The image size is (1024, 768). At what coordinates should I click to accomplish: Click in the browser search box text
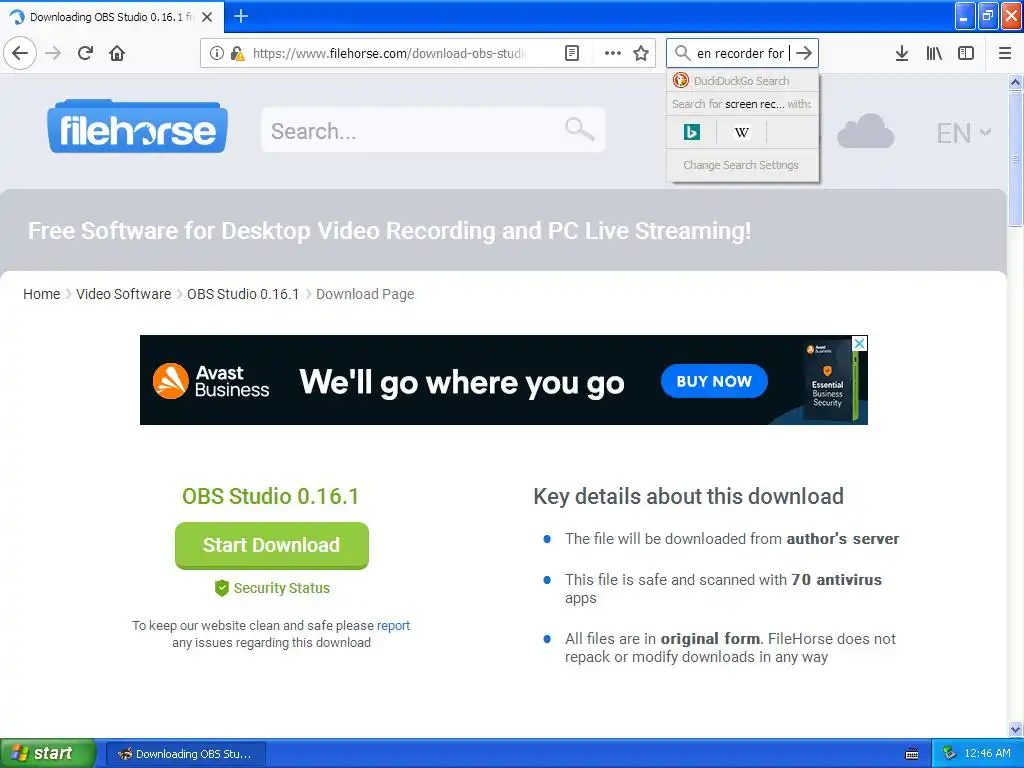(741, 53)
